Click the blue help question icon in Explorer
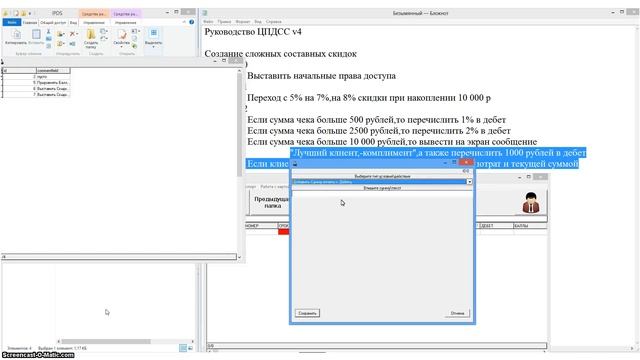The image size is (640, 360). [191, 22]
